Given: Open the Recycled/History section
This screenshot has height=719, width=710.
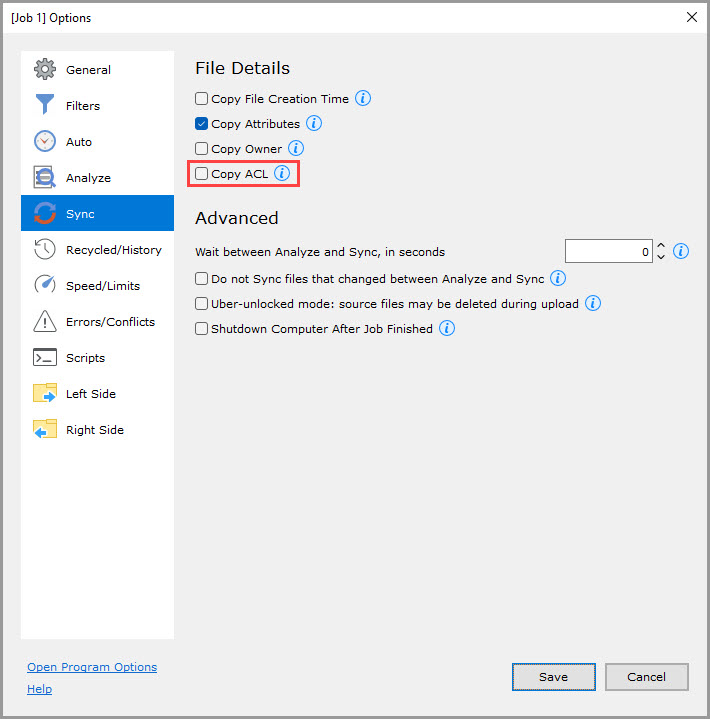Looking at the screenshot, I should pos(113,250).
